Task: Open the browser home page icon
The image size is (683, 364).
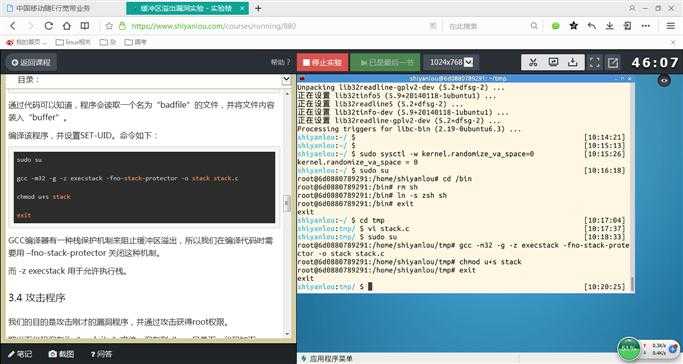Action: pyautogui.click(x=67, y=26)
